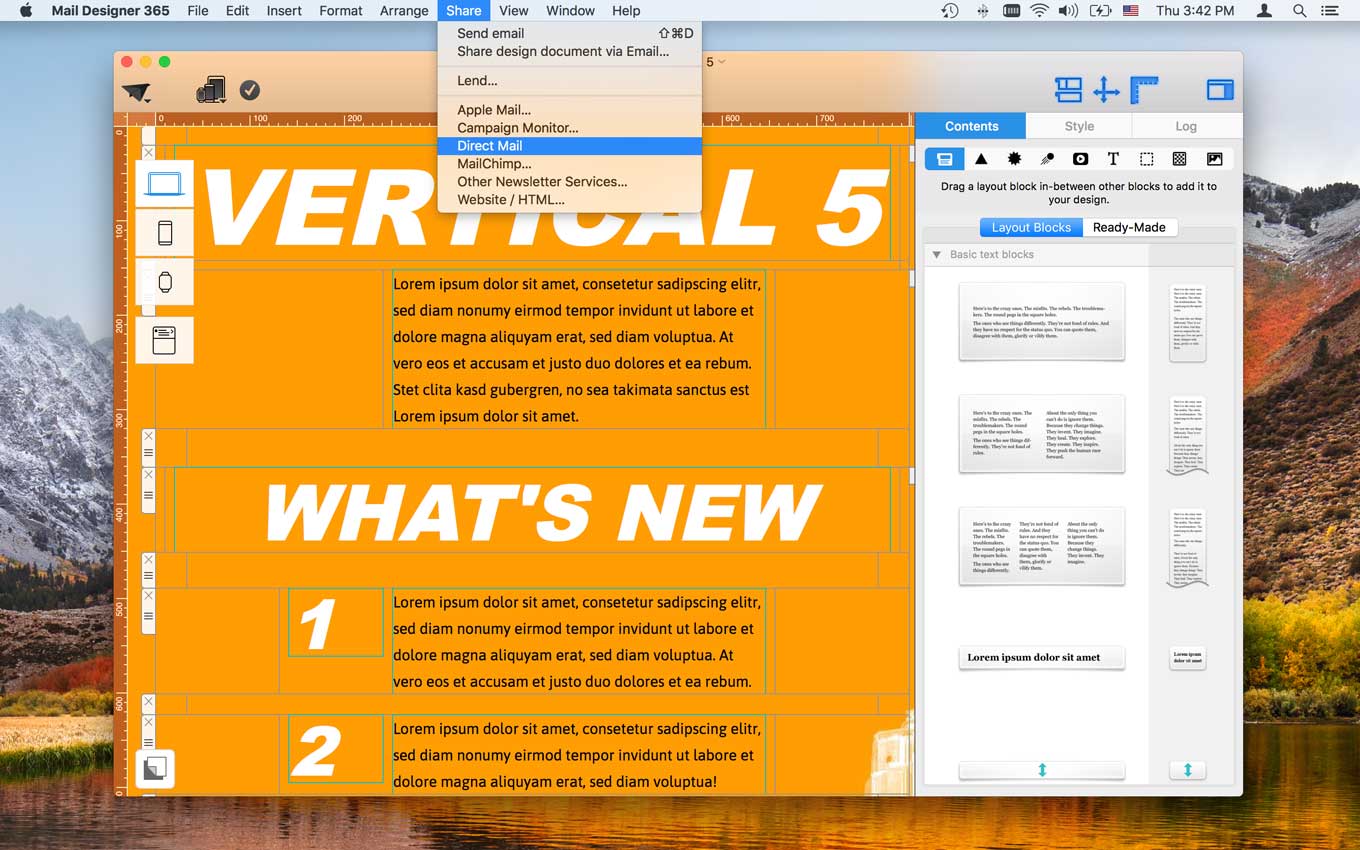Click the stacked squares icon at canvas bottom-left
1360x850 pixels.
point(155,769)
